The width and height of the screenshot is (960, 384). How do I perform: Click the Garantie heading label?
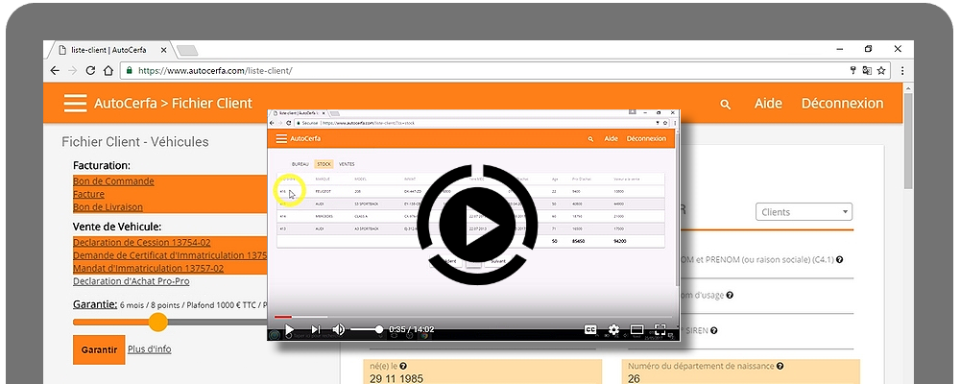coord(95,304)
